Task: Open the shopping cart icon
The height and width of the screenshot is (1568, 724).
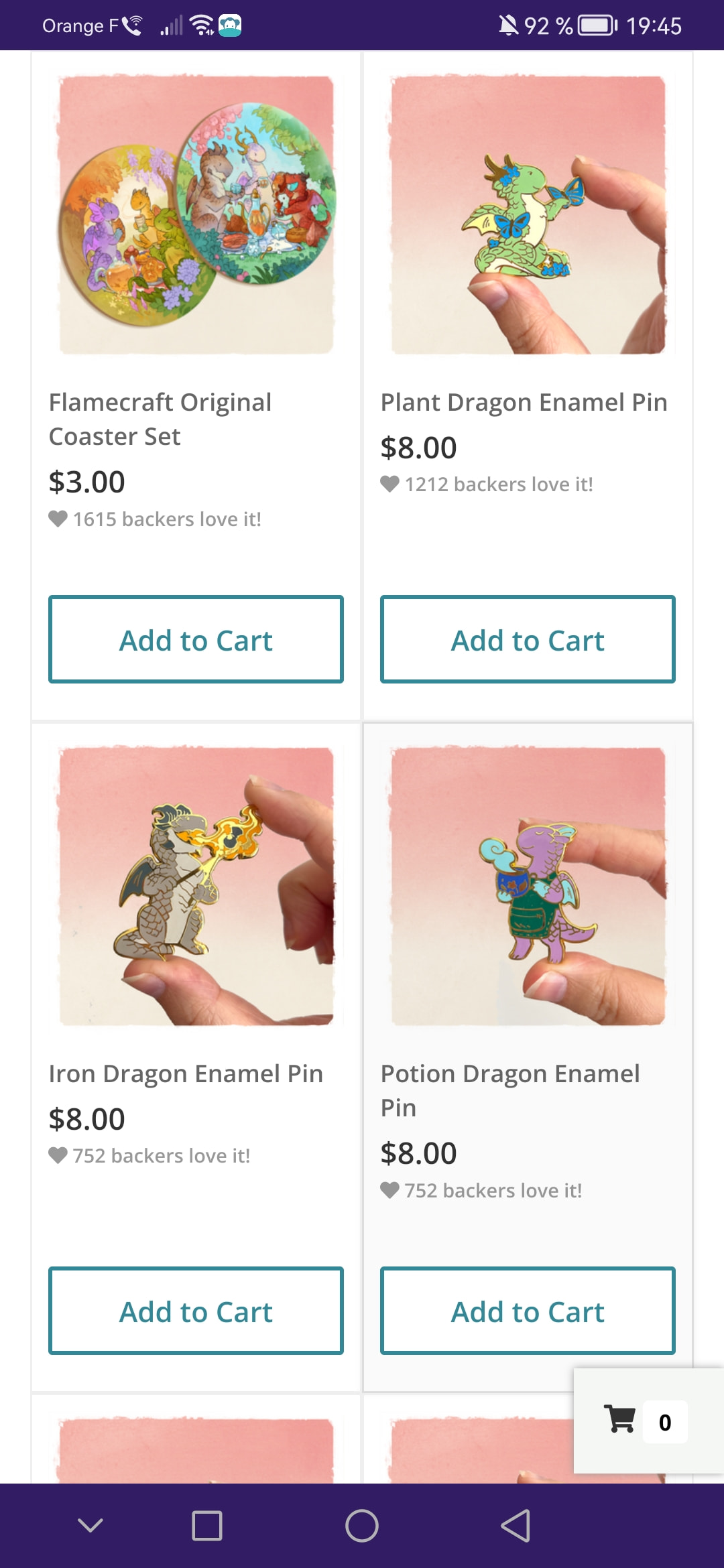Action: click(619, 1419)
